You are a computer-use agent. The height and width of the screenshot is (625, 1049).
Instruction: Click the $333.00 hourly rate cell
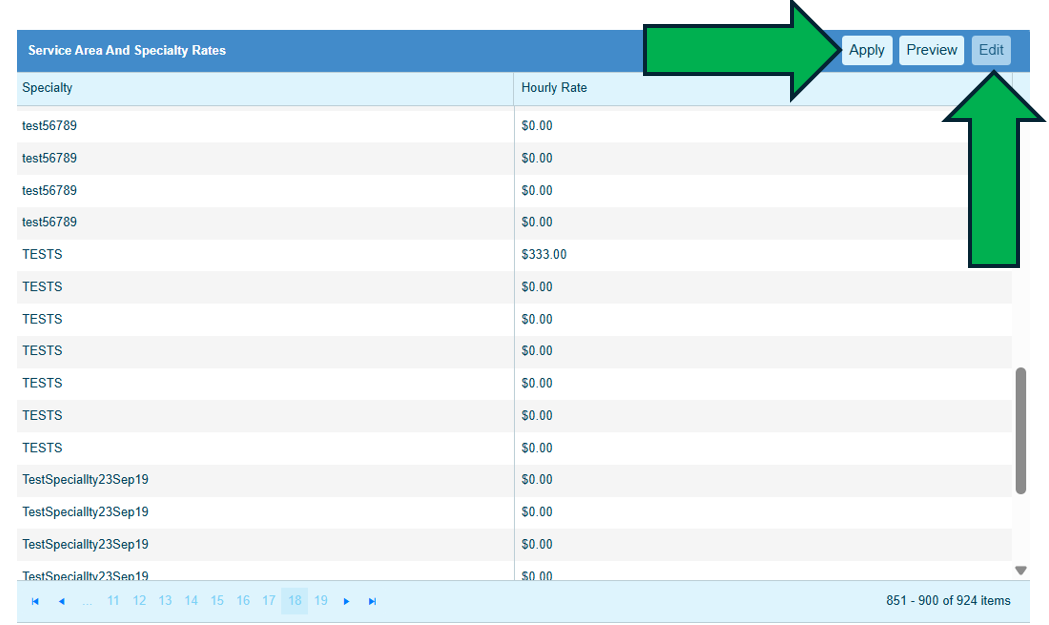544,255
